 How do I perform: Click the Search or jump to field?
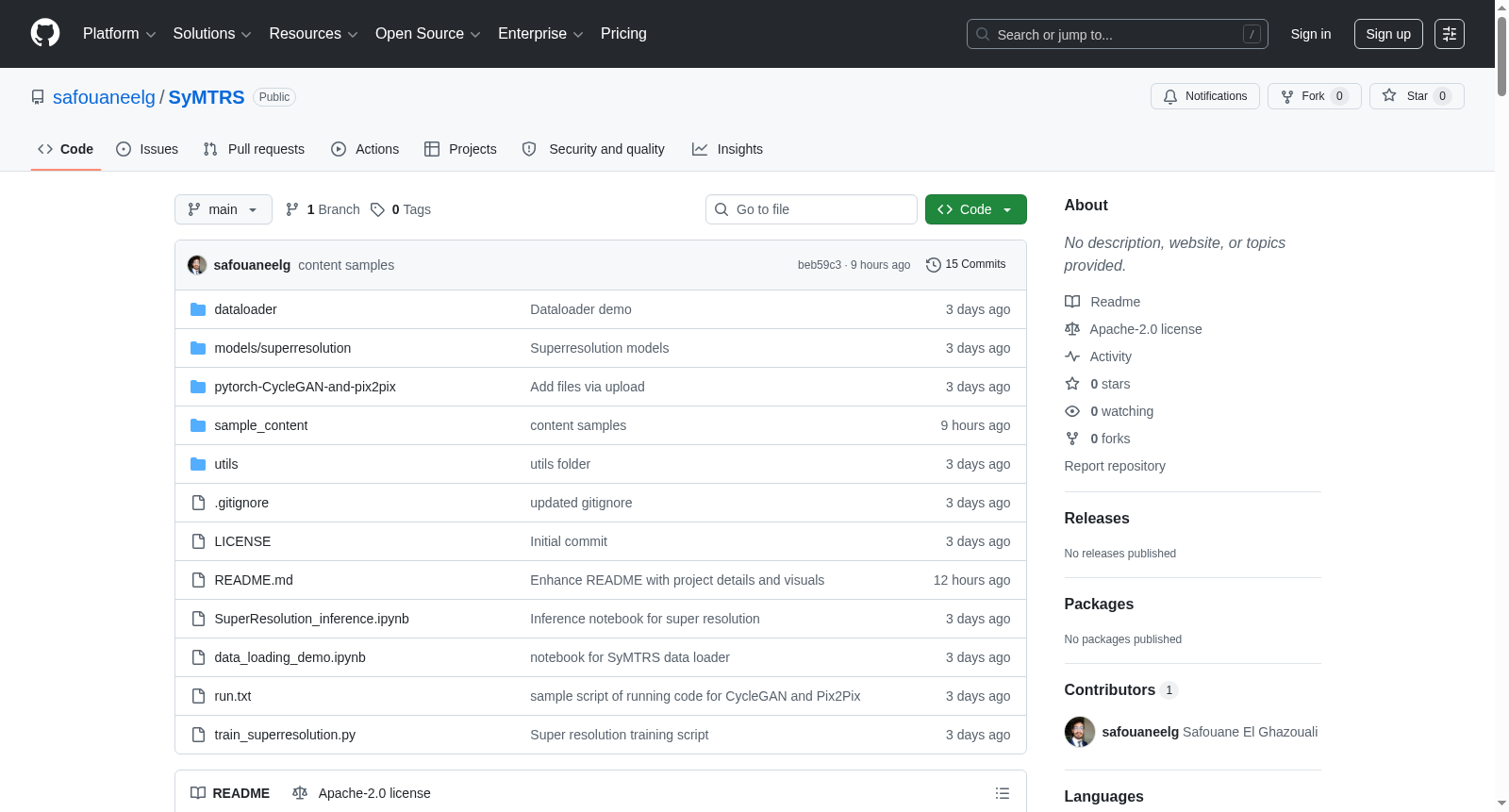[x=1118, y=34]
